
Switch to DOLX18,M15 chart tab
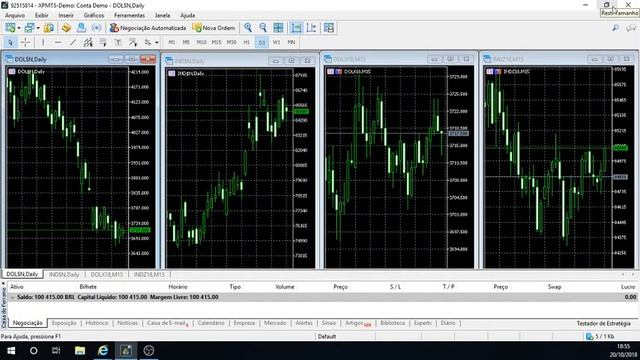(107, 274)
